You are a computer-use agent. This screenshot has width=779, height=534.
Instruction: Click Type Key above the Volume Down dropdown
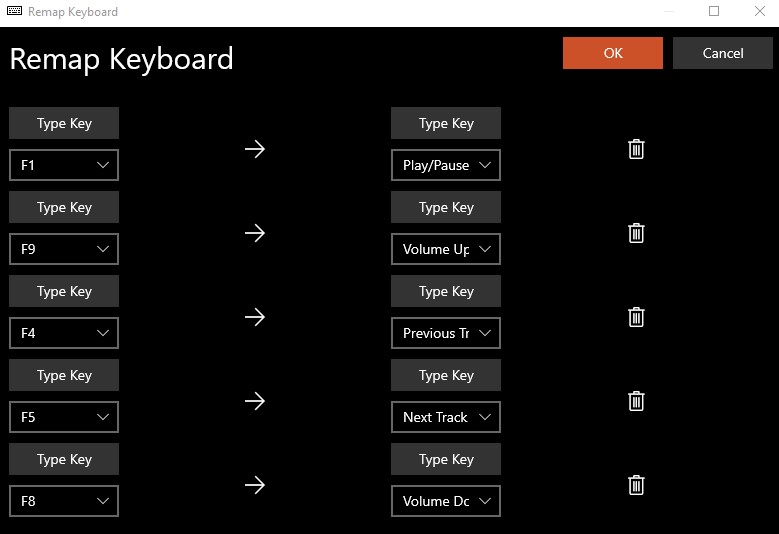coord(446,459)
